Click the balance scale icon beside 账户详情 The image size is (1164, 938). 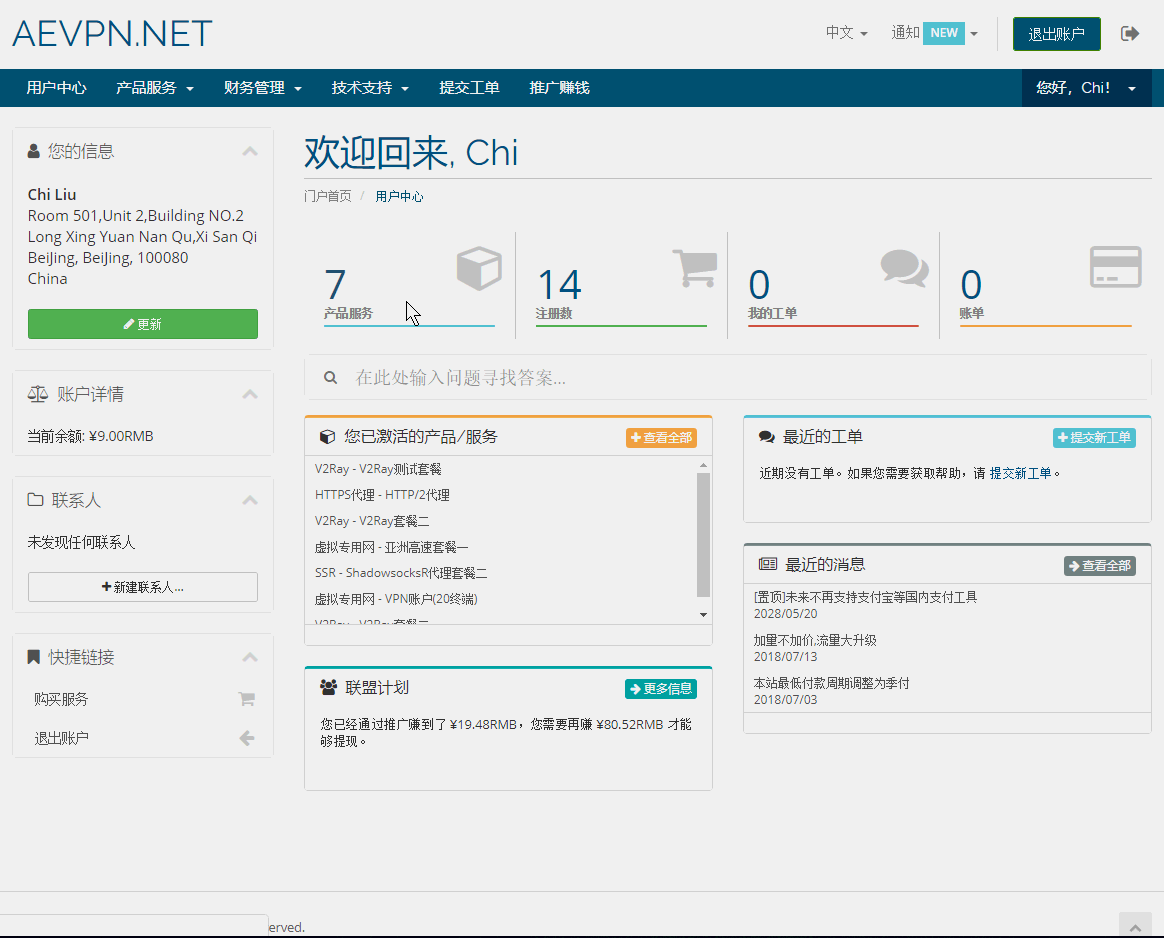coord(37,394)
